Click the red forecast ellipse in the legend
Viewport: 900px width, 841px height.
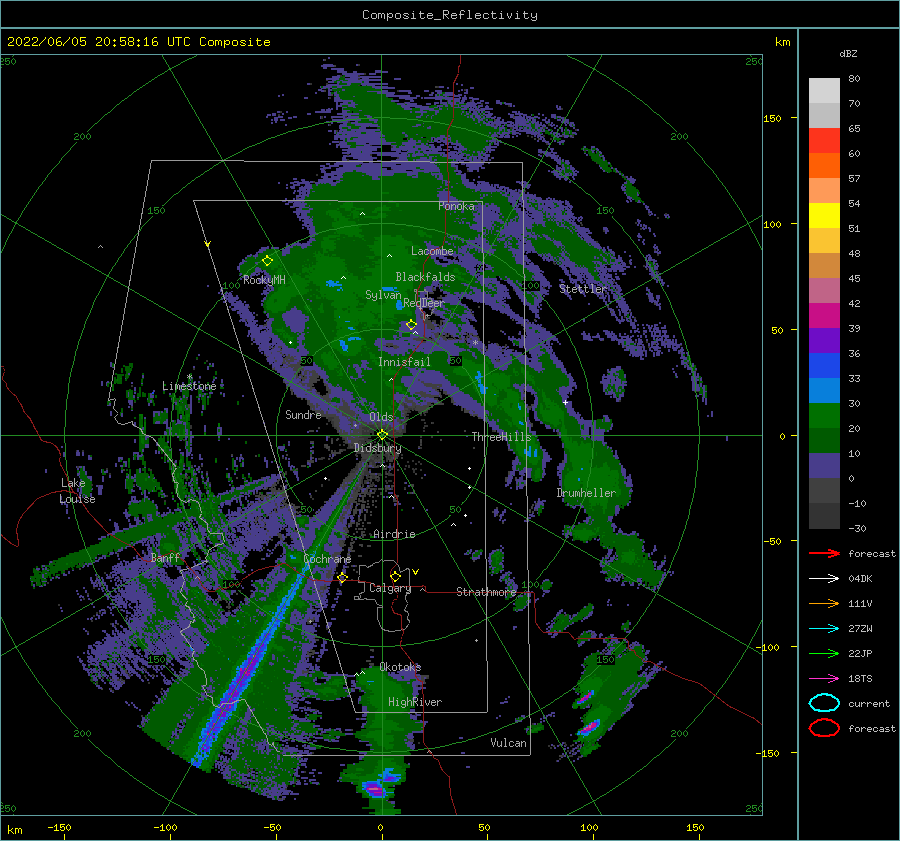(x=824, y=728)
